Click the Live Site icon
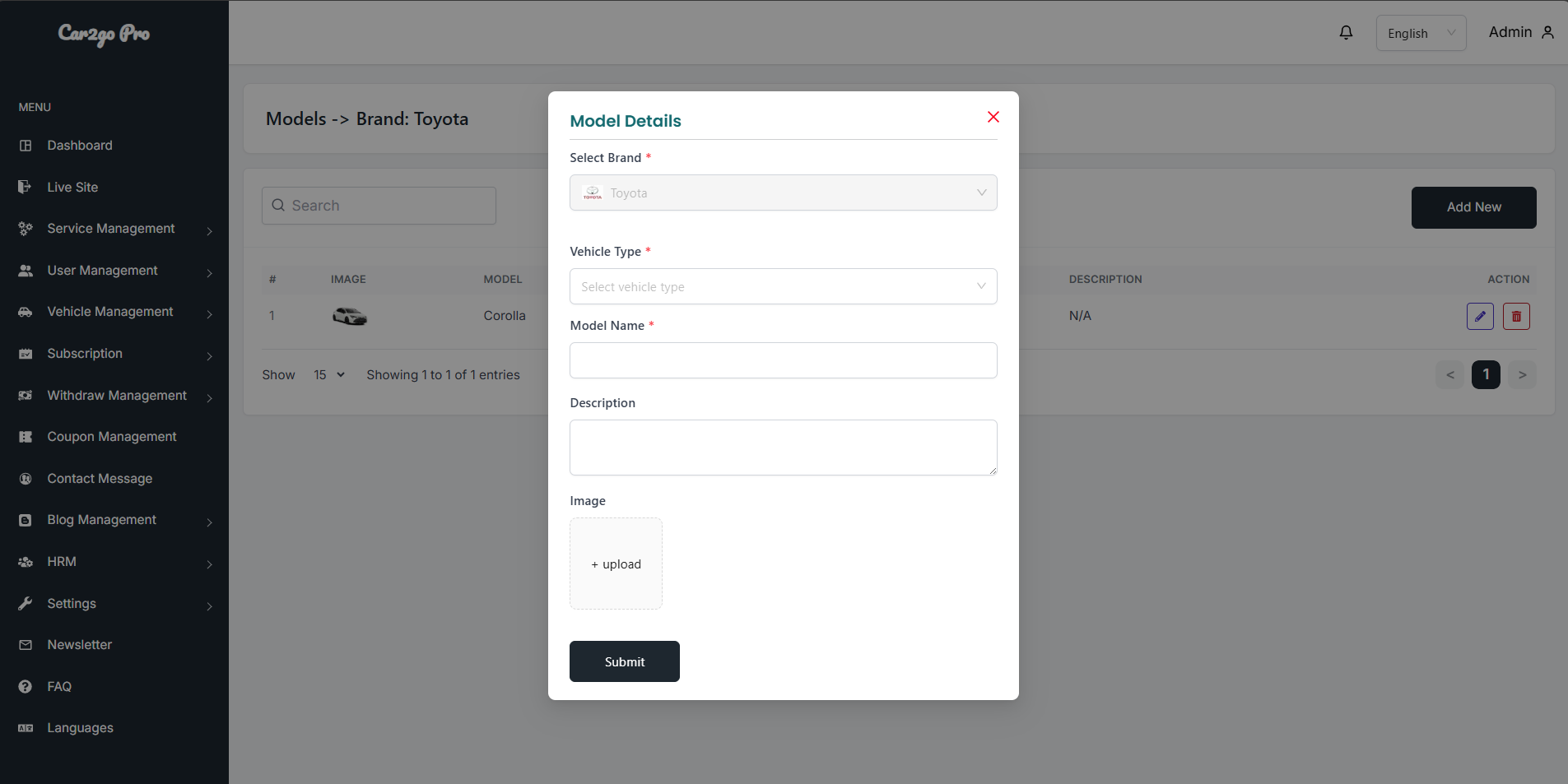 coord(26,188)
